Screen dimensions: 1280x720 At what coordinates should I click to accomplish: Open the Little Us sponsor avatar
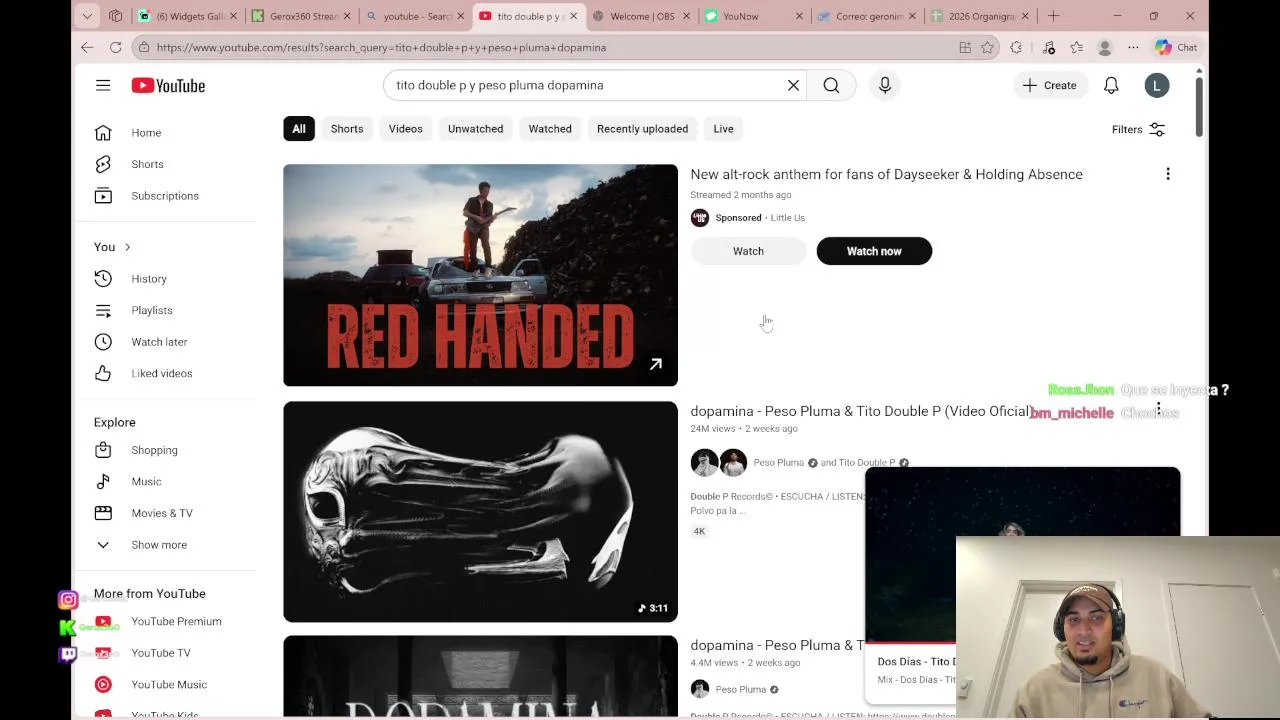tap(700, 218)
